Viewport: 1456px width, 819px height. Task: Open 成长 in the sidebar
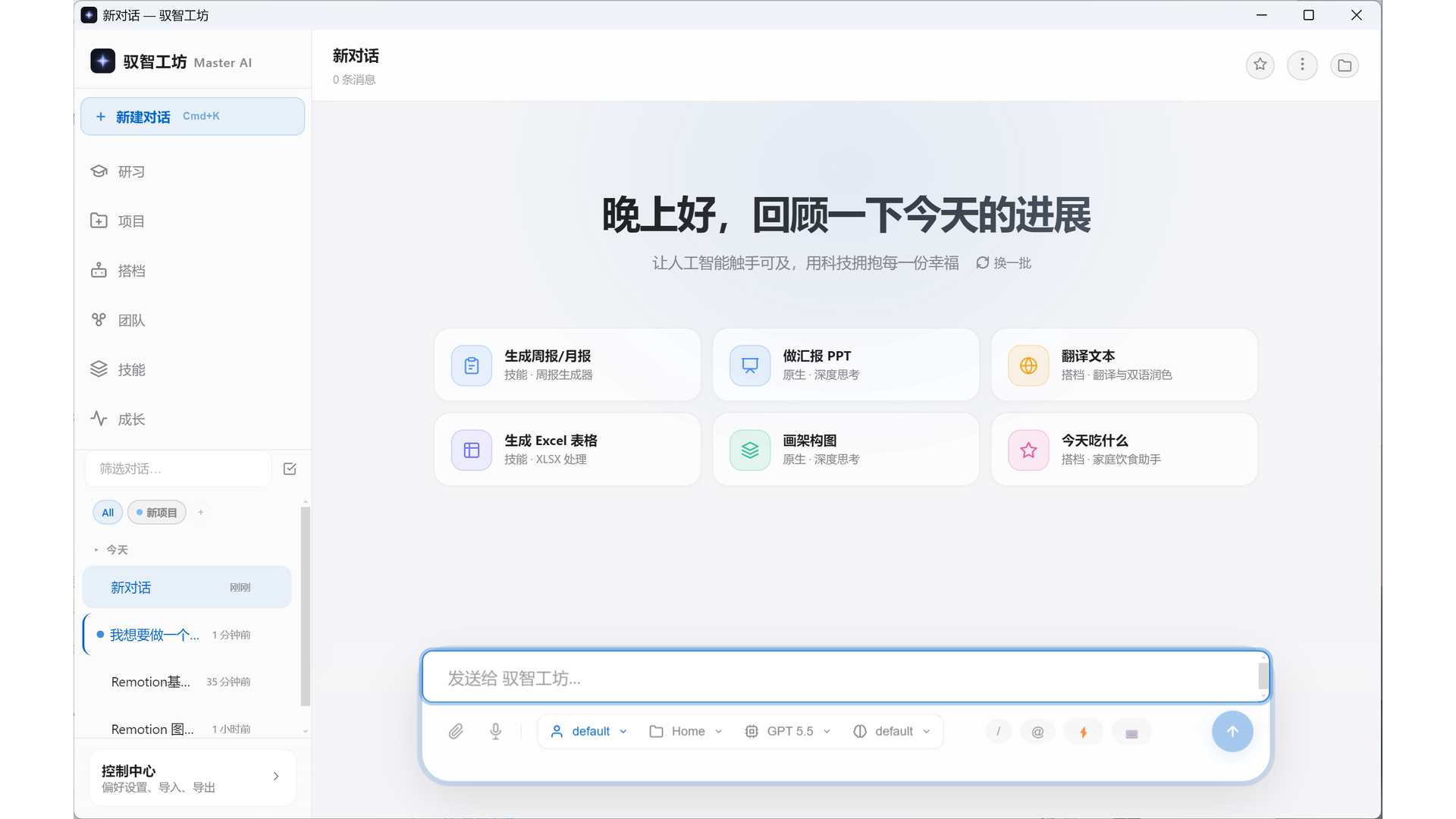coord(193,419)
